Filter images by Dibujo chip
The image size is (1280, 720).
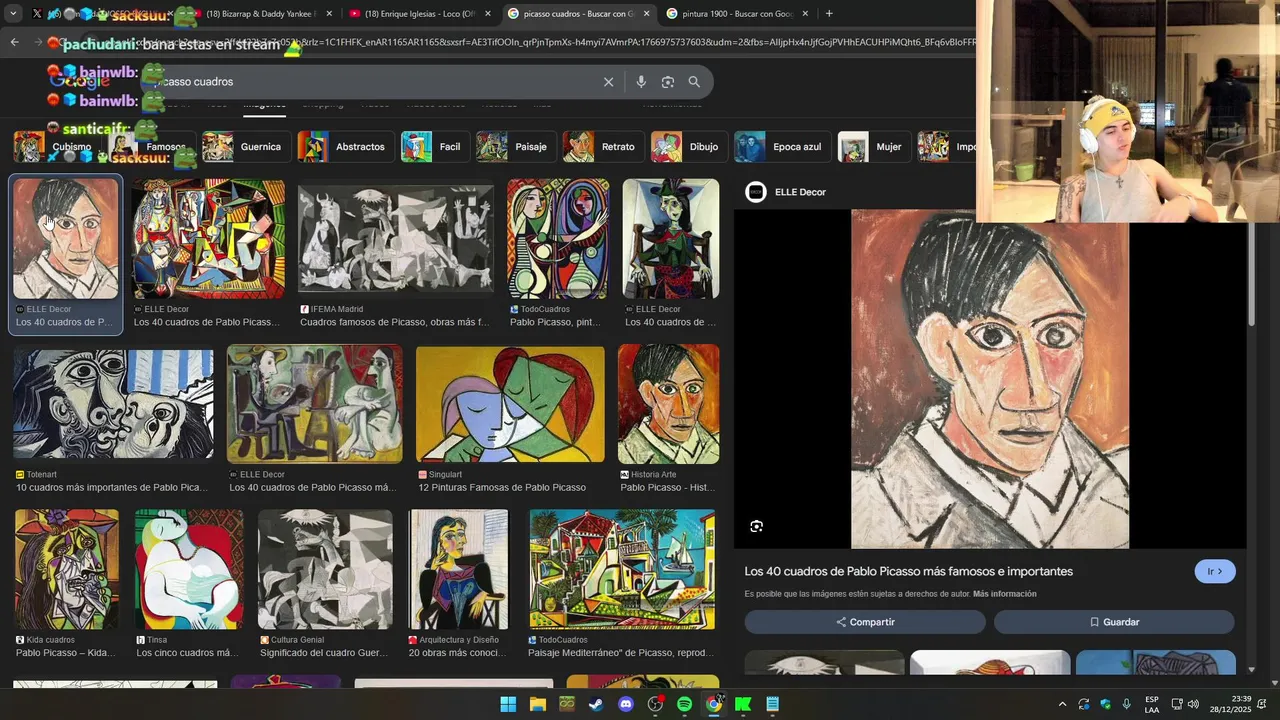(687, 147)
